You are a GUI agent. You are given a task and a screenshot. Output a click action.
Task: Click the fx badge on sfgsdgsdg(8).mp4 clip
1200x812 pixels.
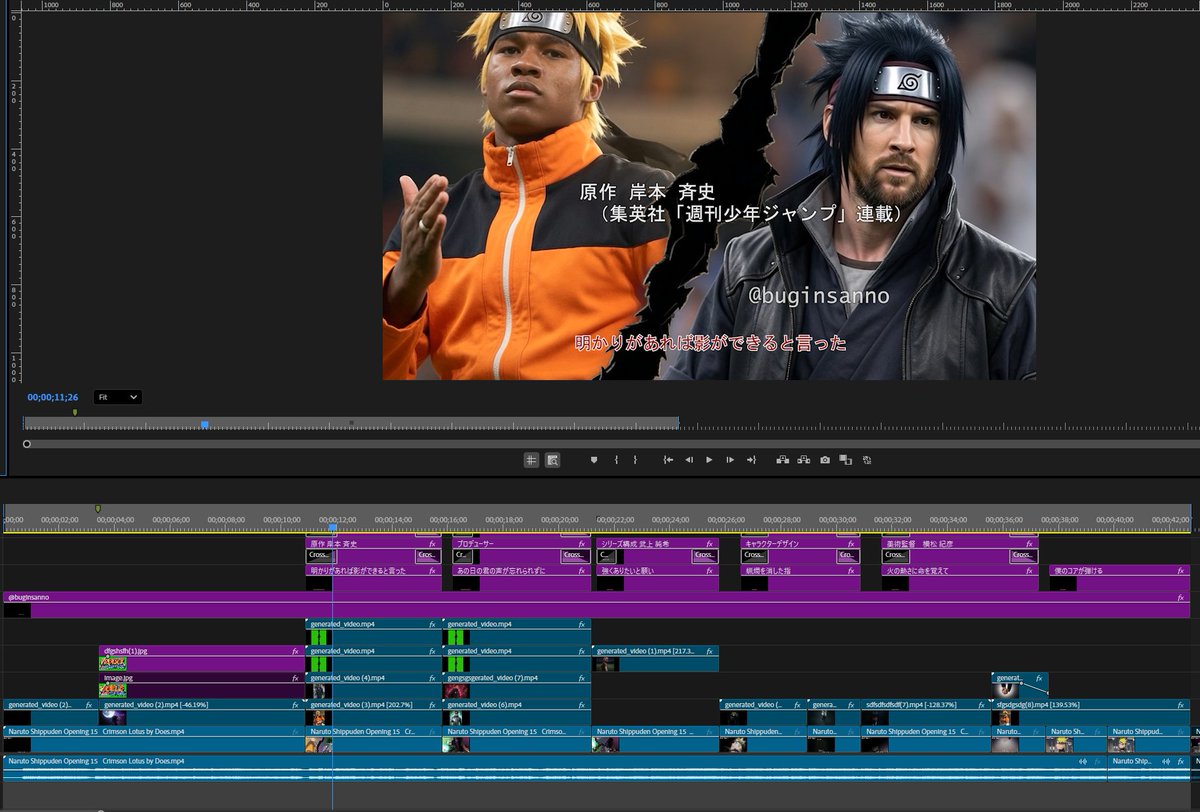(x=1181, y=705)
